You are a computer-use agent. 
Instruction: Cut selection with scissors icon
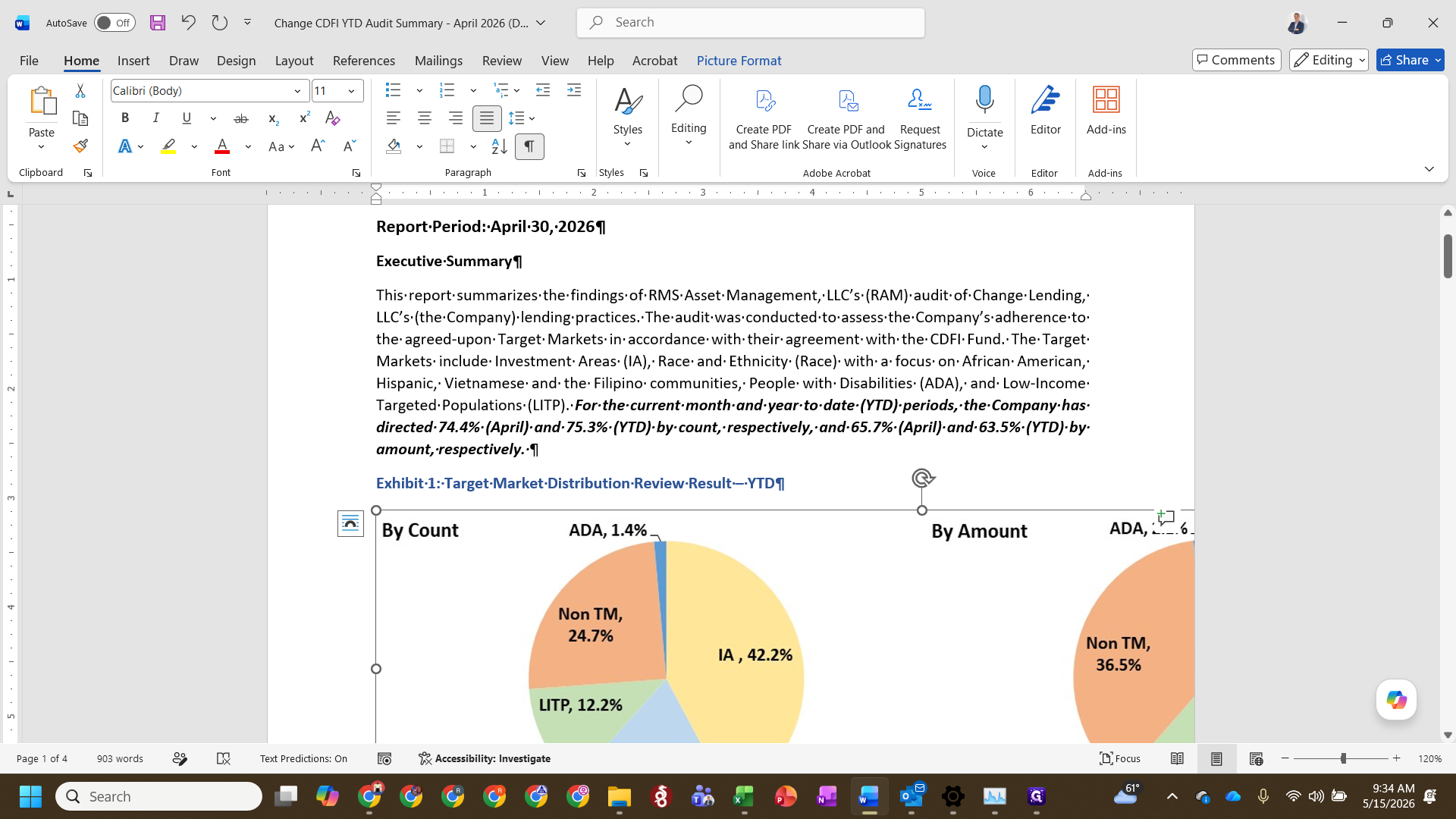click(80, 90)
